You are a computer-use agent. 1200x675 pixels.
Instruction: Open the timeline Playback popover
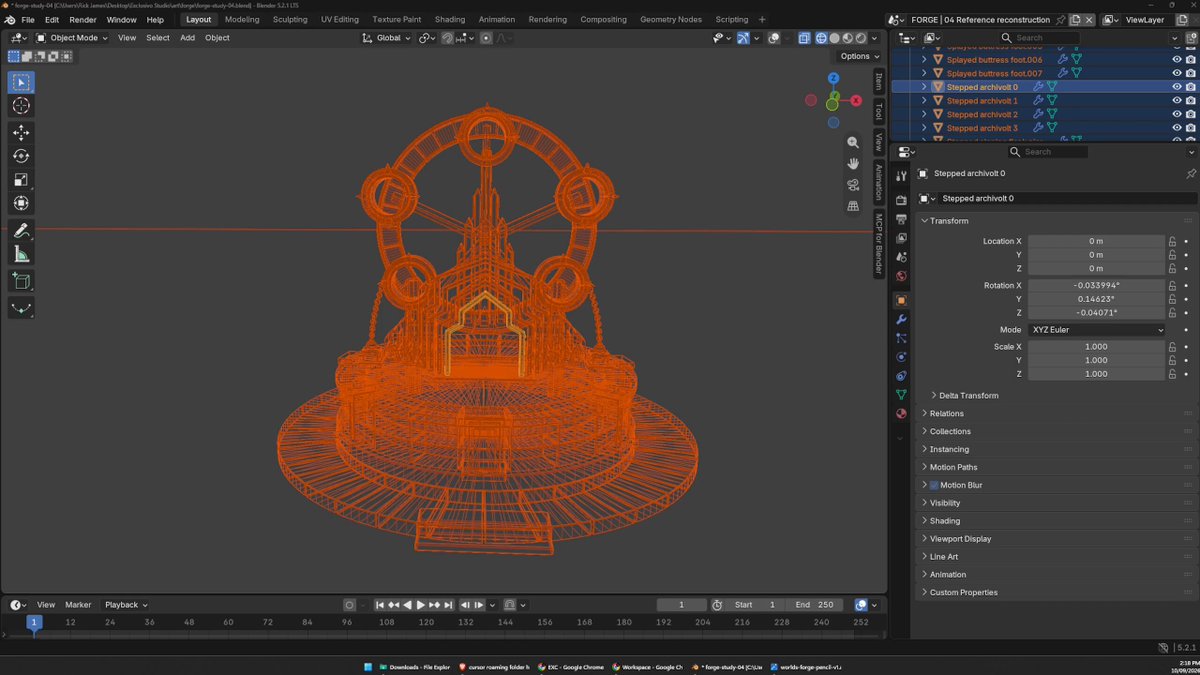[126, 605]
